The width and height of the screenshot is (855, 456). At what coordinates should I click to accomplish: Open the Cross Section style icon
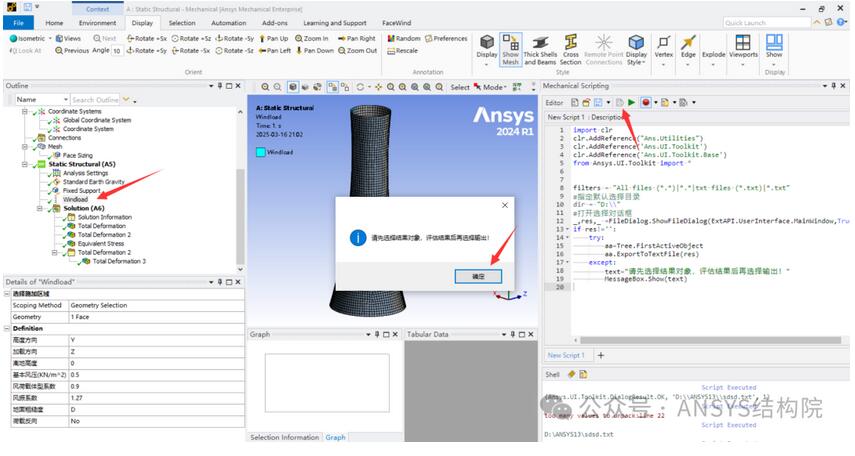coord(570,48)
